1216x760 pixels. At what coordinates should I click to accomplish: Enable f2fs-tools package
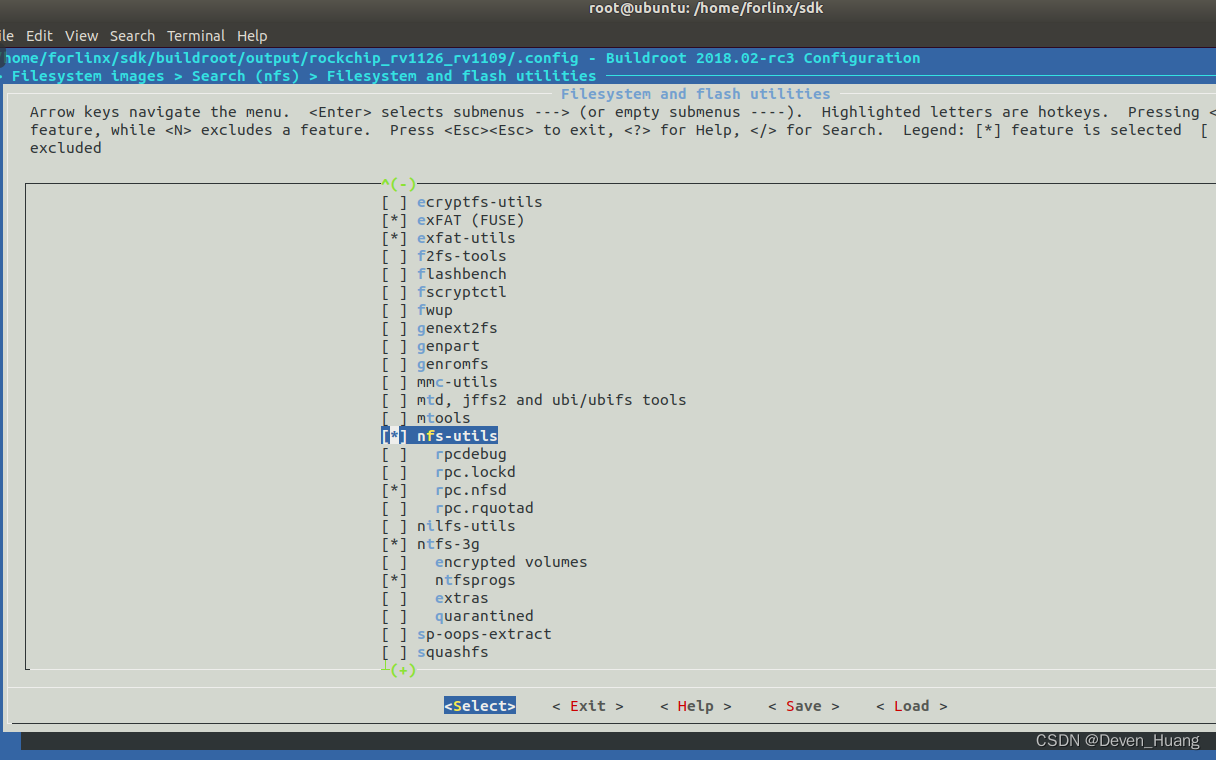click(x=394, y=256)
